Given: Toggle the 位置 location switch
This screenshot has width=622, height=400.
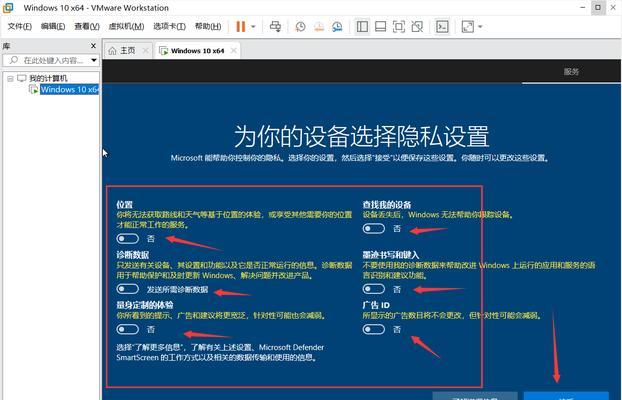Looking at the screenshot, I should tap(128, 238).
